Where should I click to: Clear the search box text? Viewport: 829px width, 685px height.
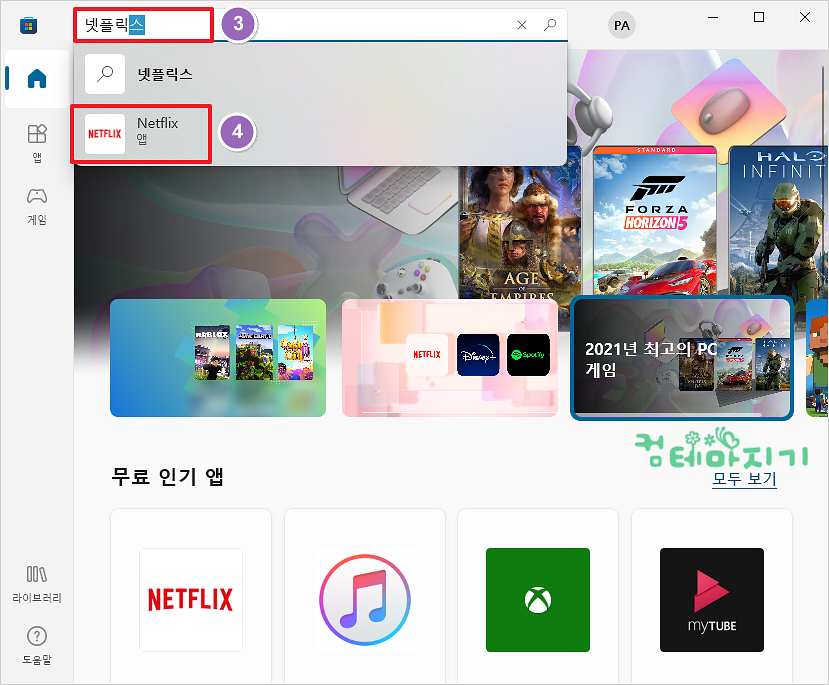(x=522, y=25)
